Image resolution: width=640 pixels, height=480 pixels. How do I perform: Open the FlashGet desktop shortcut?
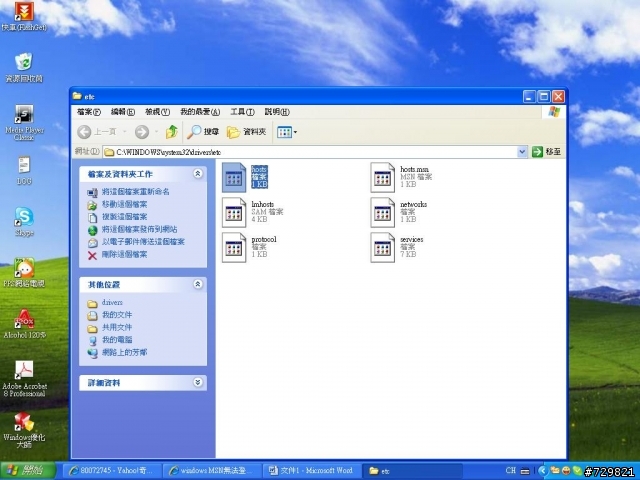point(24,16)
